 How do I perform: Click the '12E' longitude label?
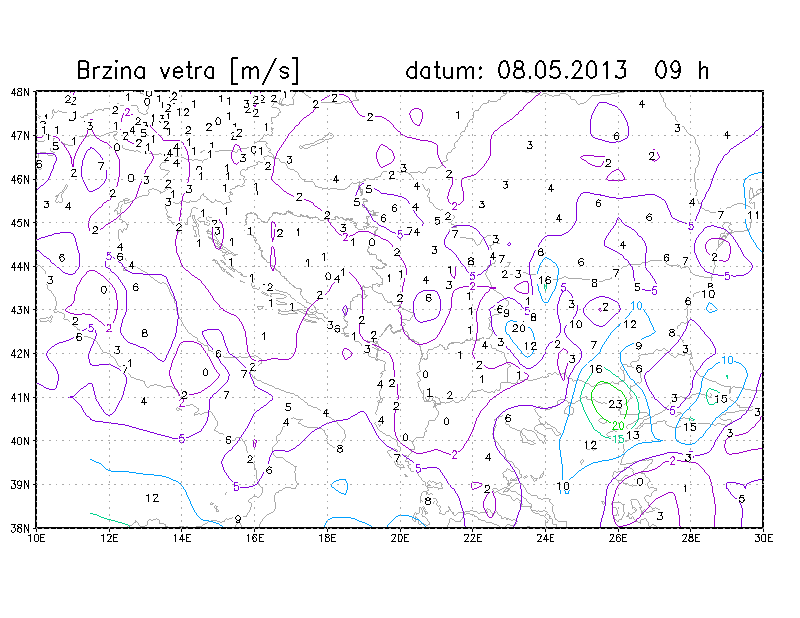click(109, 538)
